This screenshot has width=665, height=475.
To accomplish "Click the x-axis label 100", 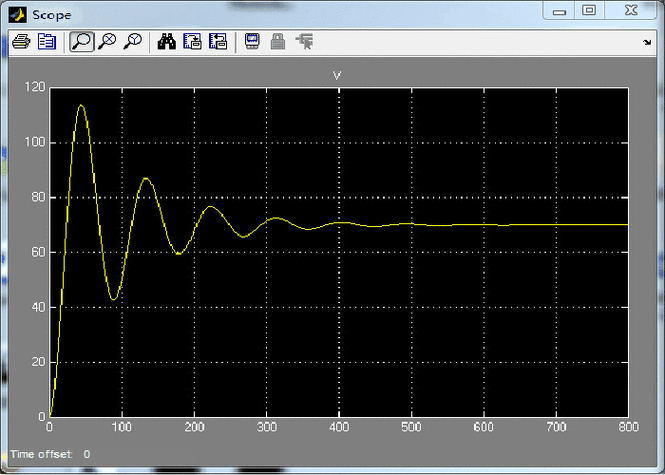I will 122,427.
